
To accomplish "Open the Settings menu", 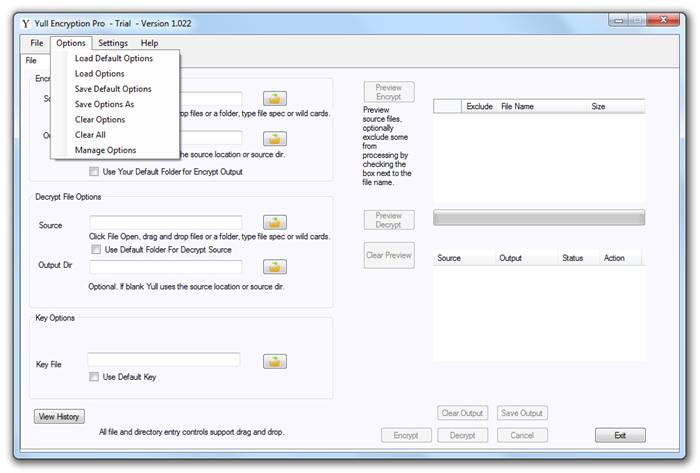I will click(113, 43).
